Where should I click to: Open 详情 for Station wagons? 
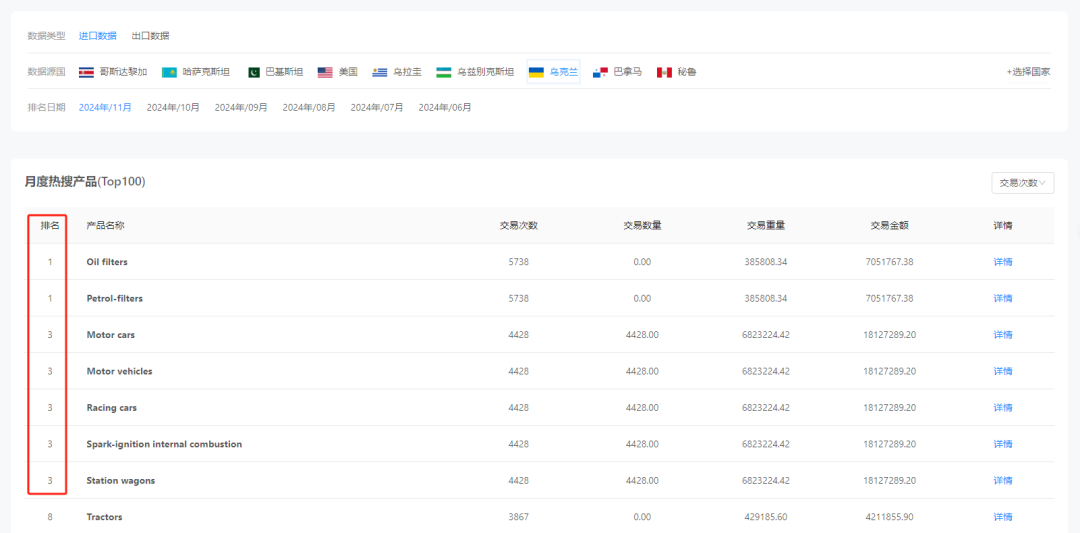tap(1003, 481)
